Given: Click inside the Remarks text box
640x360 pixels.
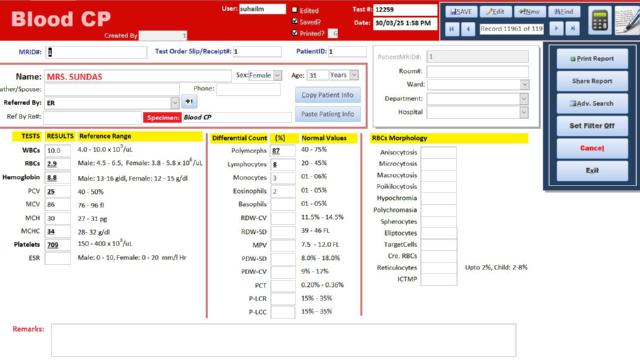Looking at the screenshot, I should [x=283, y=340].
